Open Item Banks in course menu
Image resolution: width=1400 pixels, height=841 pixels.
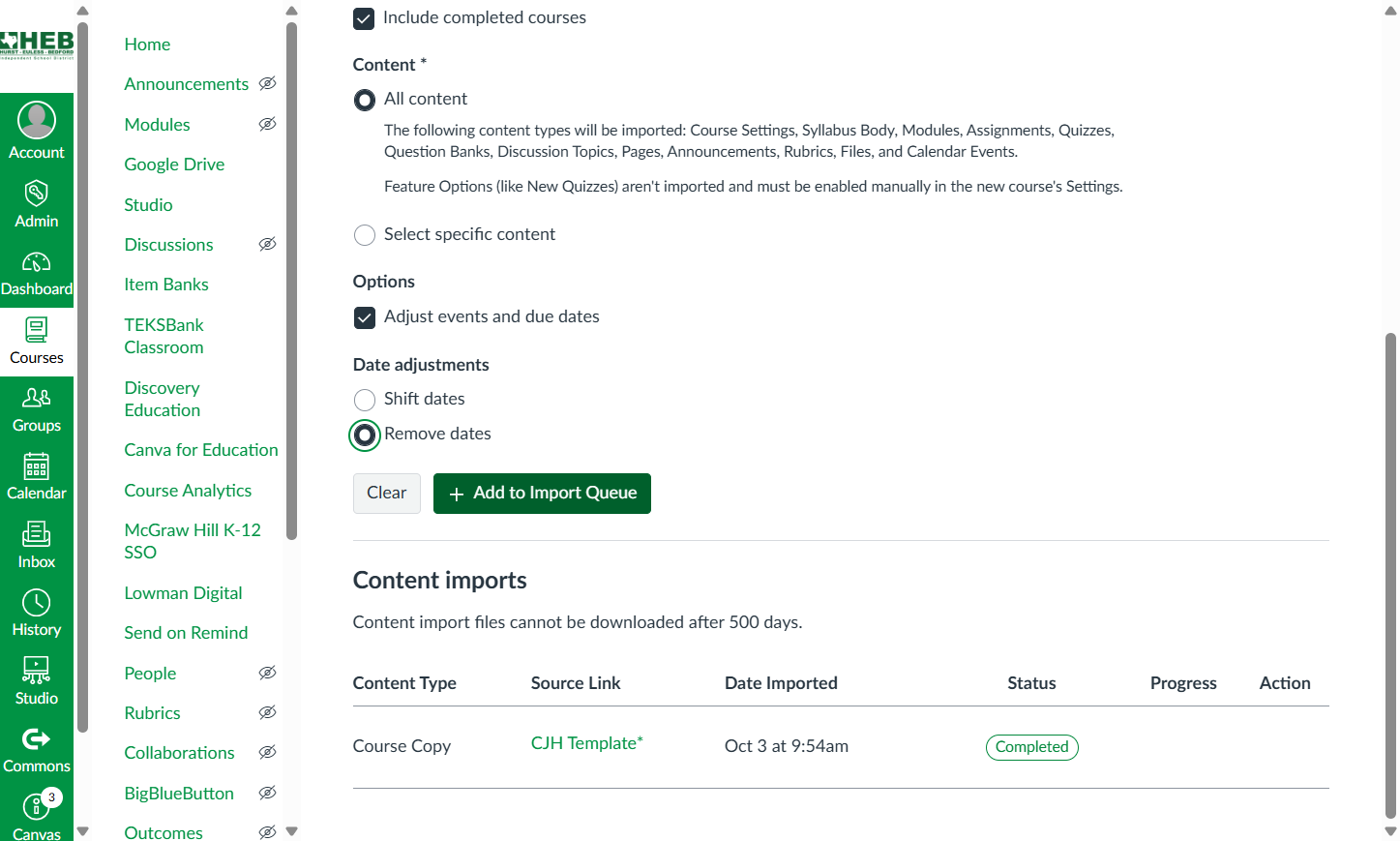pyautogui.click(x=166, y=285)
